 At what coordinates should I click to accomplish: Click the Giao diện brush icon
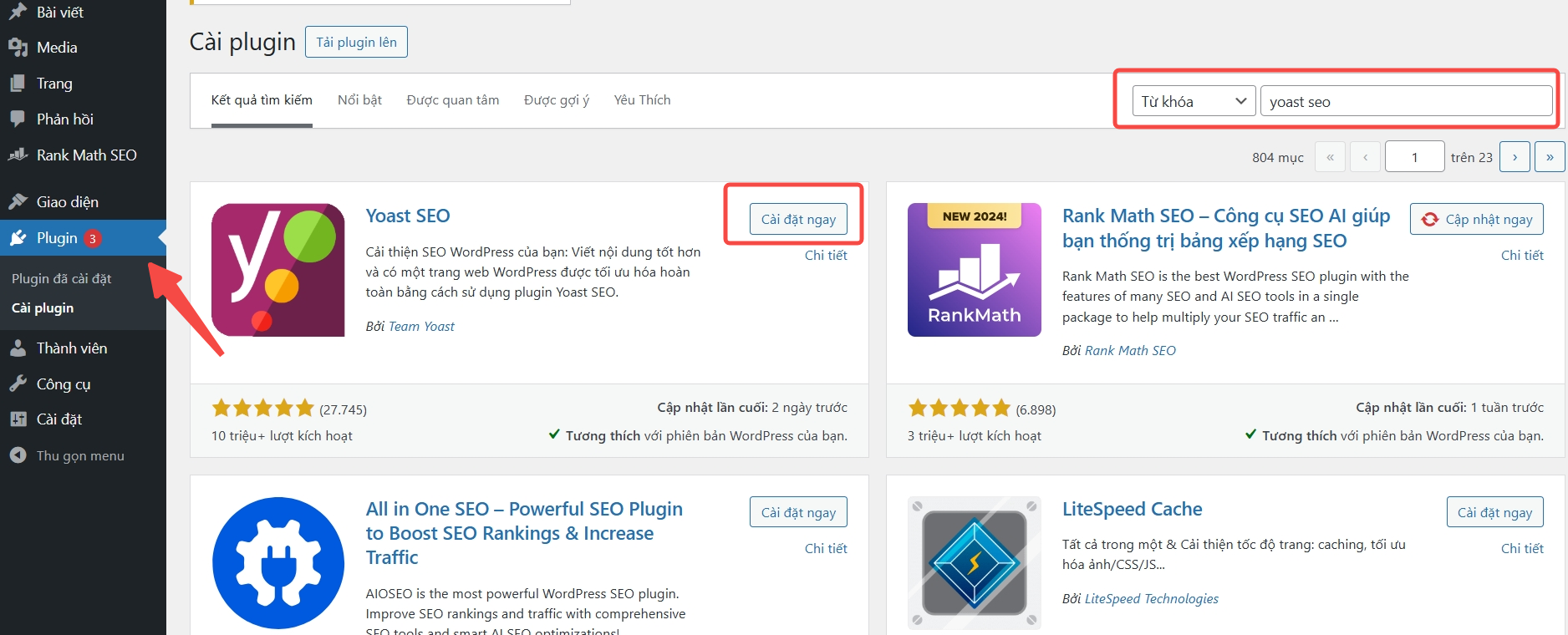(18, 201)
